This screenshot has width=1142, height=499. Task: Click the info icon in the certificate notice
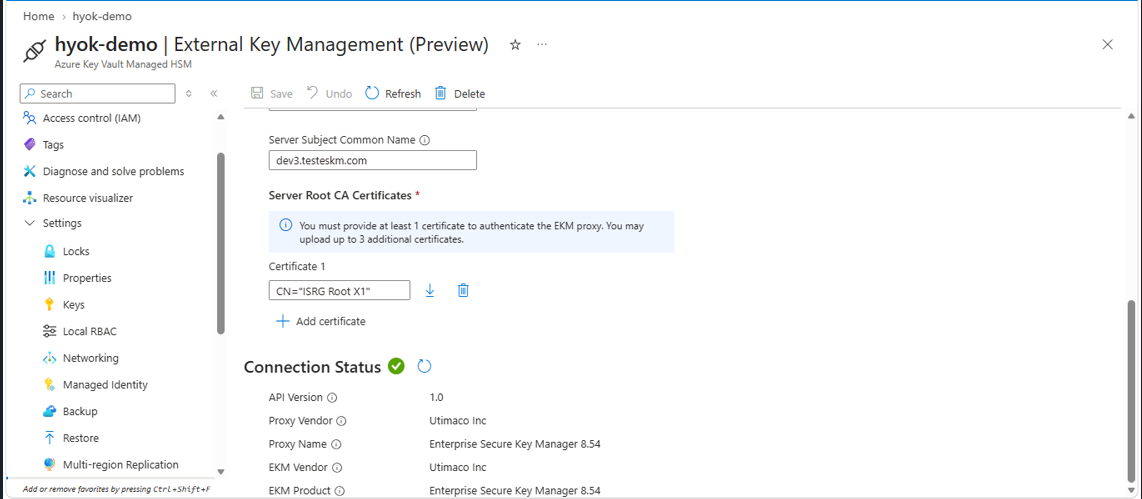point(286,225)
